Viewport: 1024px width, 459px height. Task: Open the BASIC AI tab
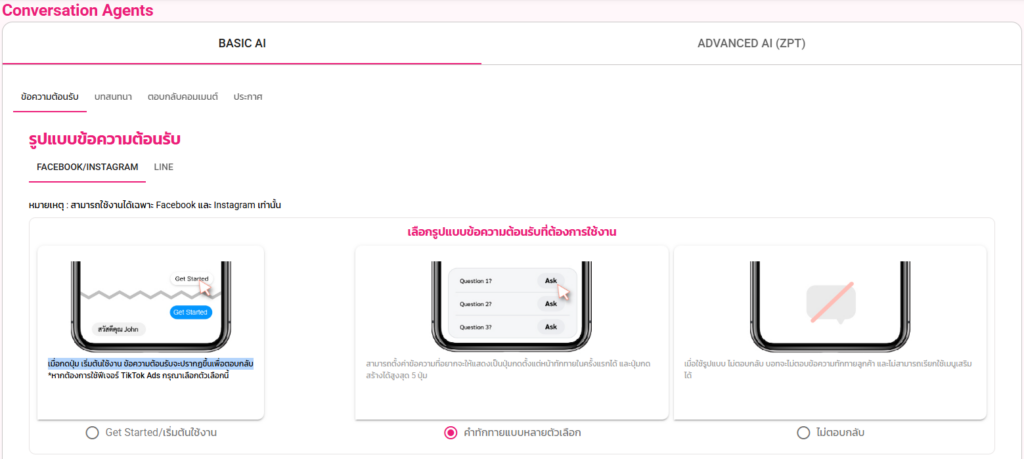click(242, 44)
